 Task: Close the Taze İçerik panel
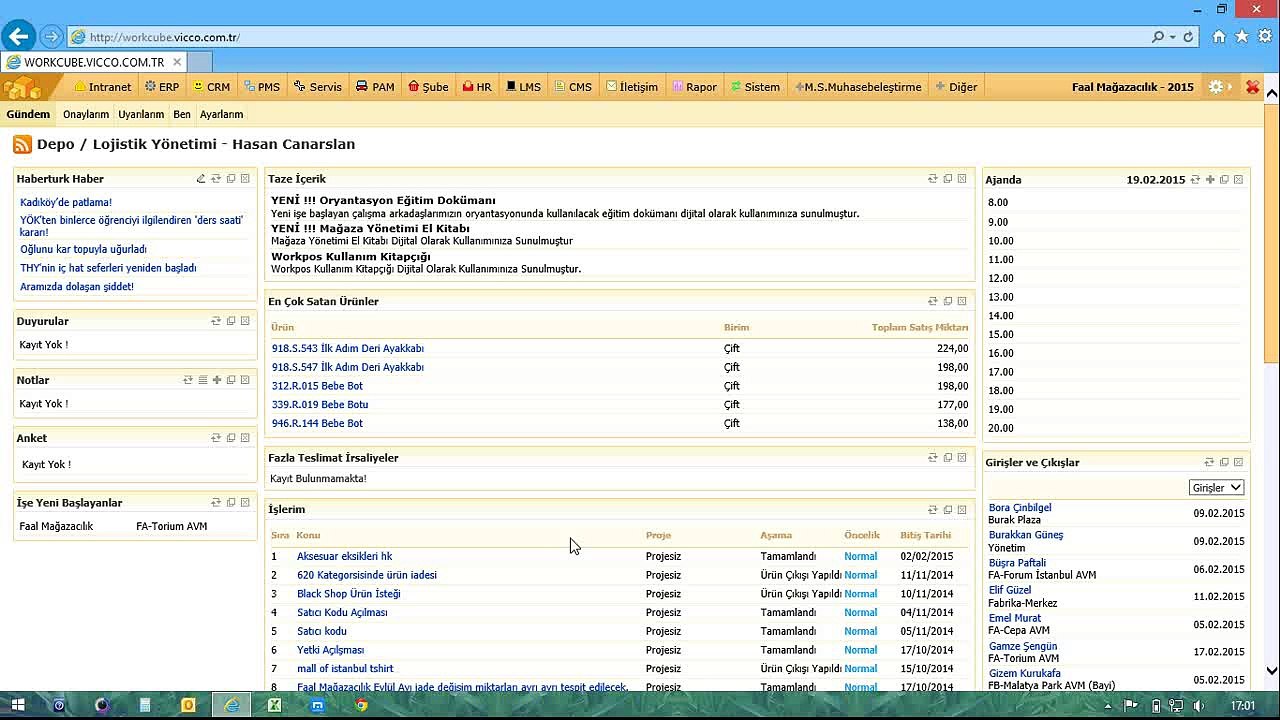click(x=962, y=179)
